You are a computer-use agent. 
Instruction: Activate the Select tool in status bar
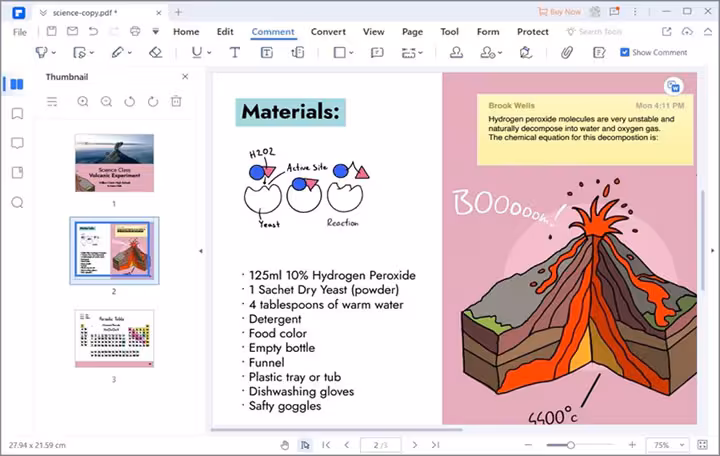(305, 445)
